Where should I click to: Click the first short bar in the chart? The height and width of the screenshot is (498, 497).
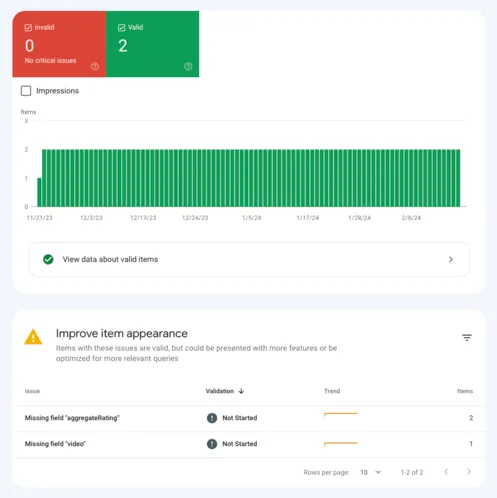[x=39, y=192]
